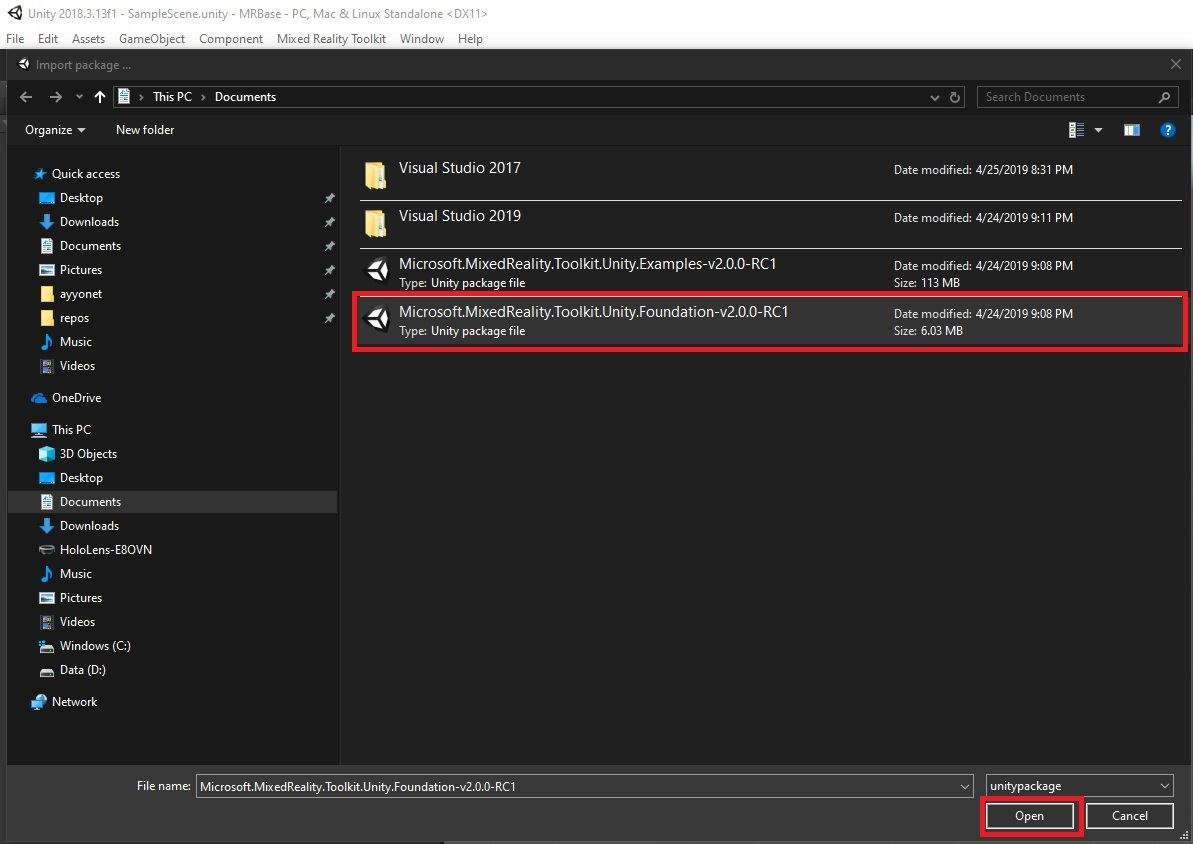The height and width of the screenshot is (844, 1193).
Task: Select Quick access in the sidebar
Action: (x=77, y=174)
